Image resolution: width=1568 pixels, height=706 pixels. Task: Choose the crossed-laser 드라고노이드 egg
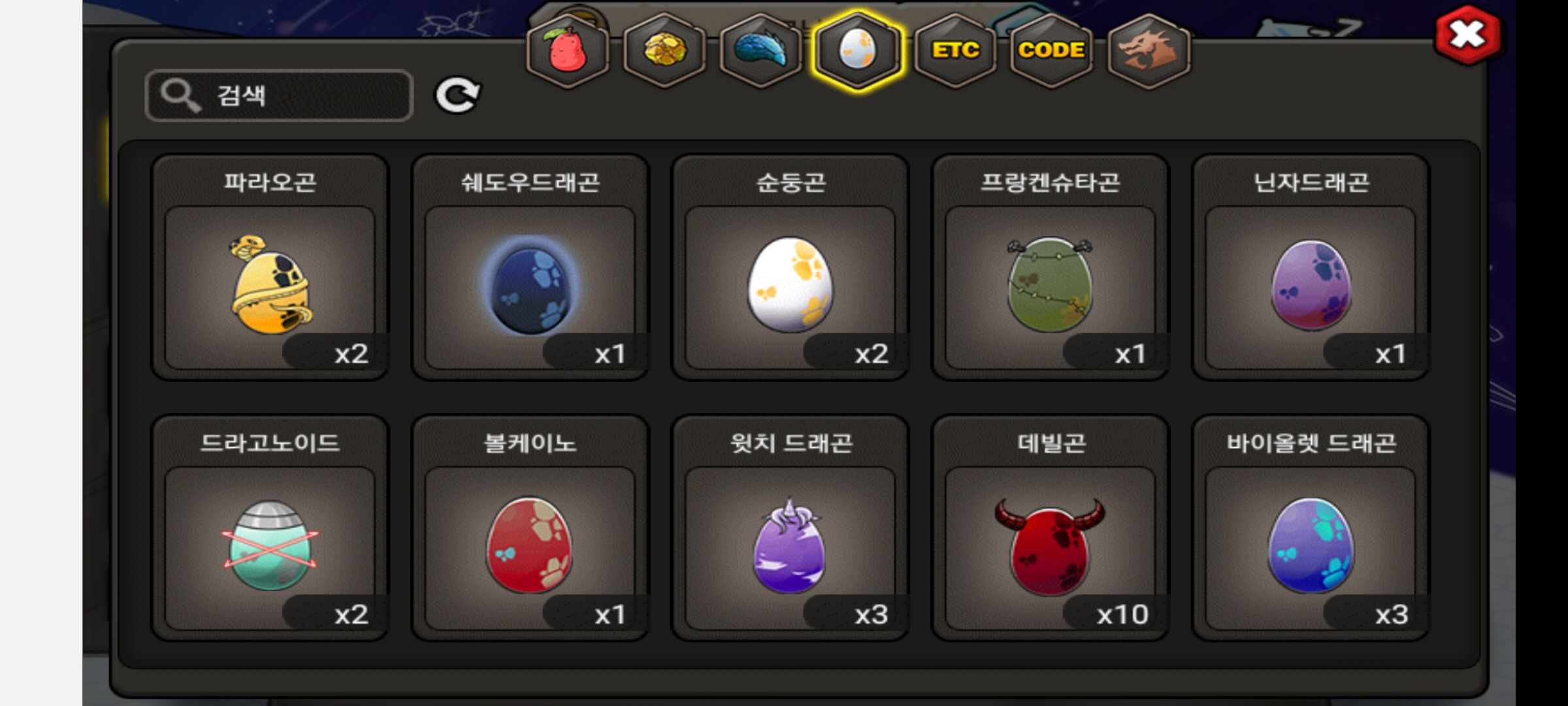[270, 528]
